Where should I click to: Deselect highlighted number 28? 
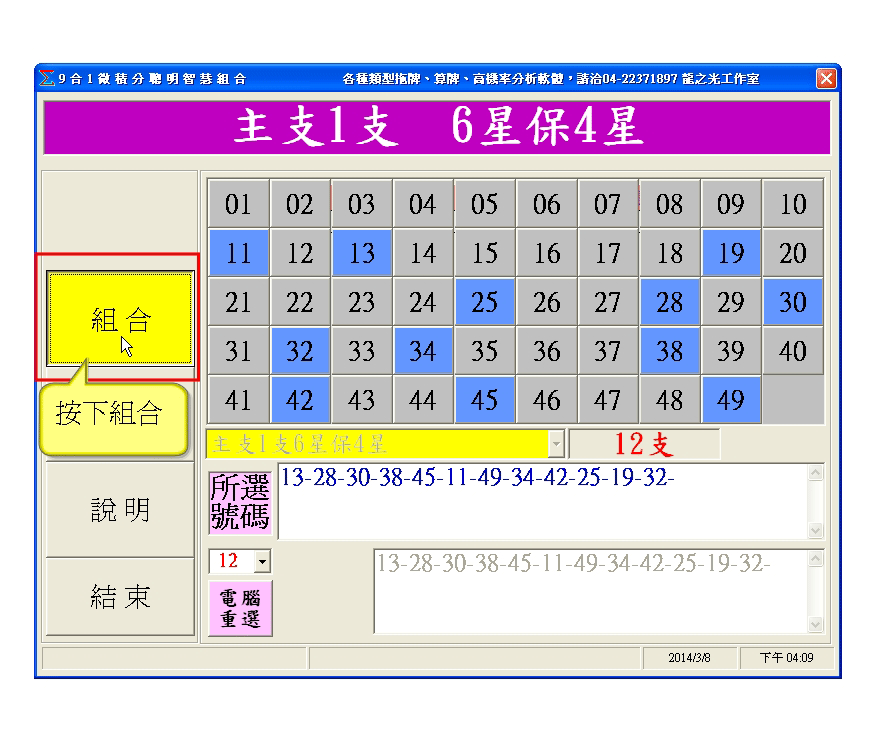pos(670,302)
